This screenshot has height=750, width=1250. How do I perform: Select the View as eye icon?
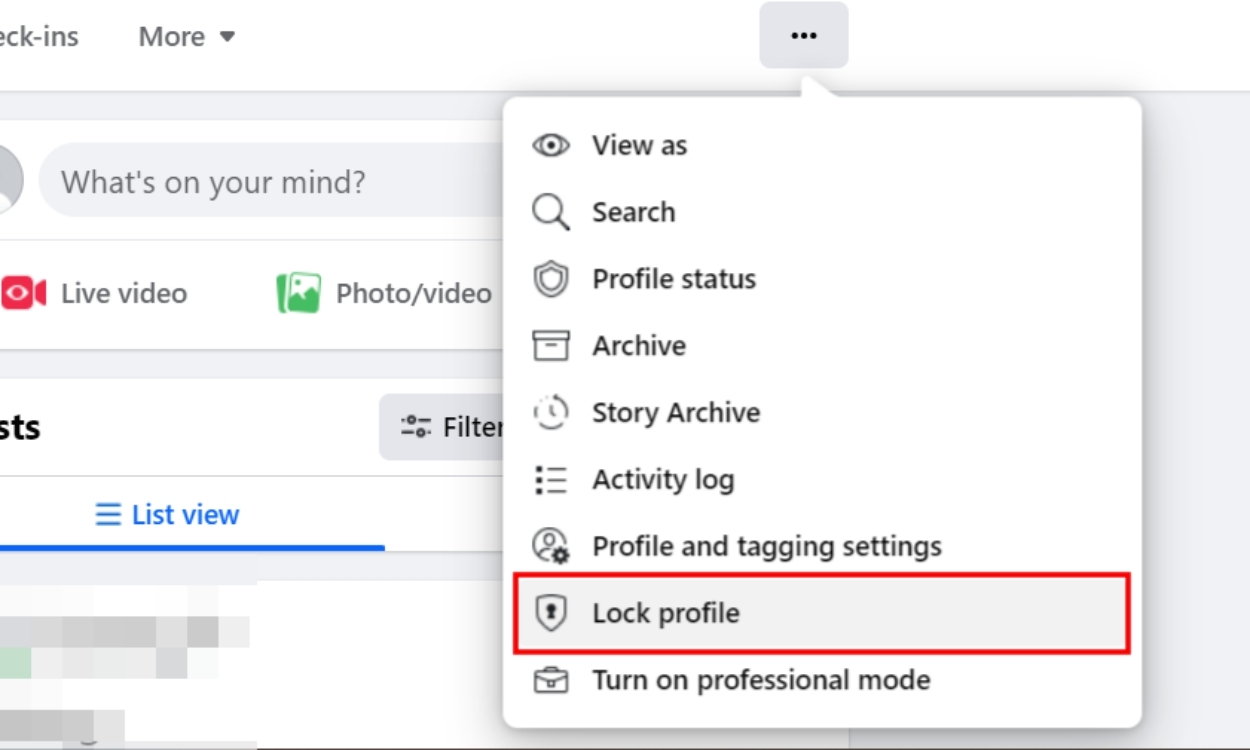549,144
